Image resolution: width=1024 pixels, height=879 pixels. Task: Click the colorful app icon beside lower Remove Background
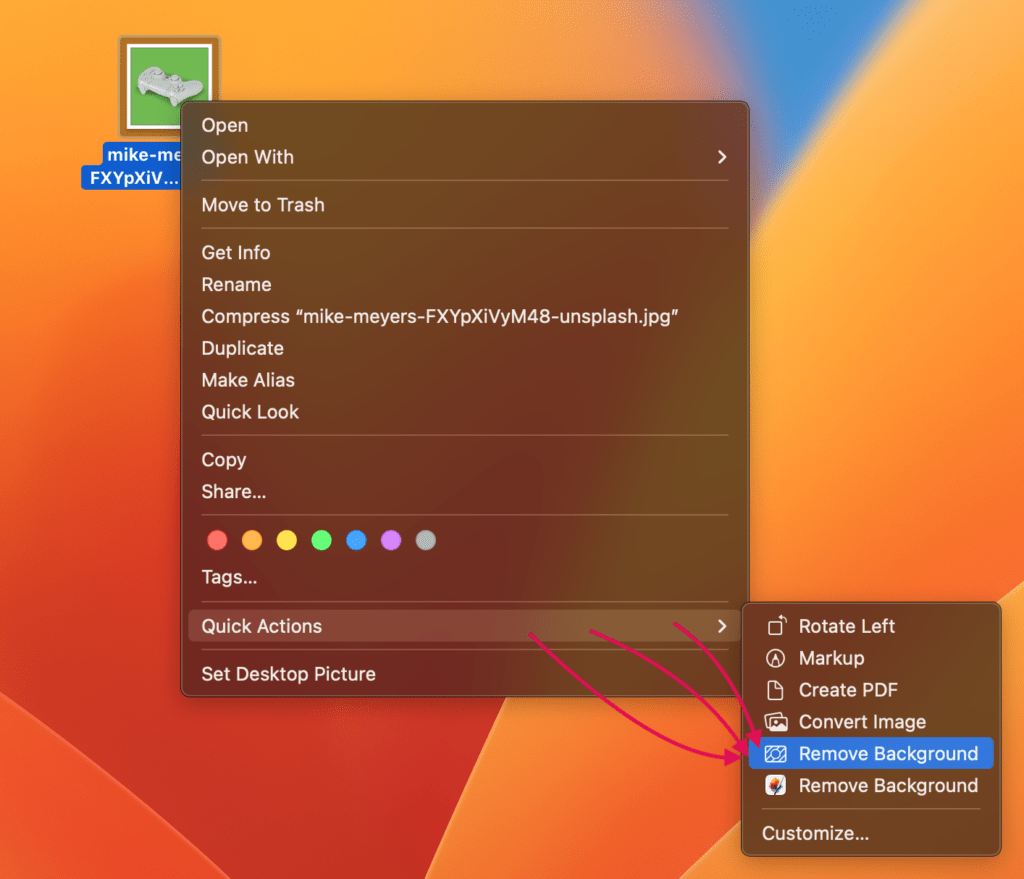click(776, 786)
